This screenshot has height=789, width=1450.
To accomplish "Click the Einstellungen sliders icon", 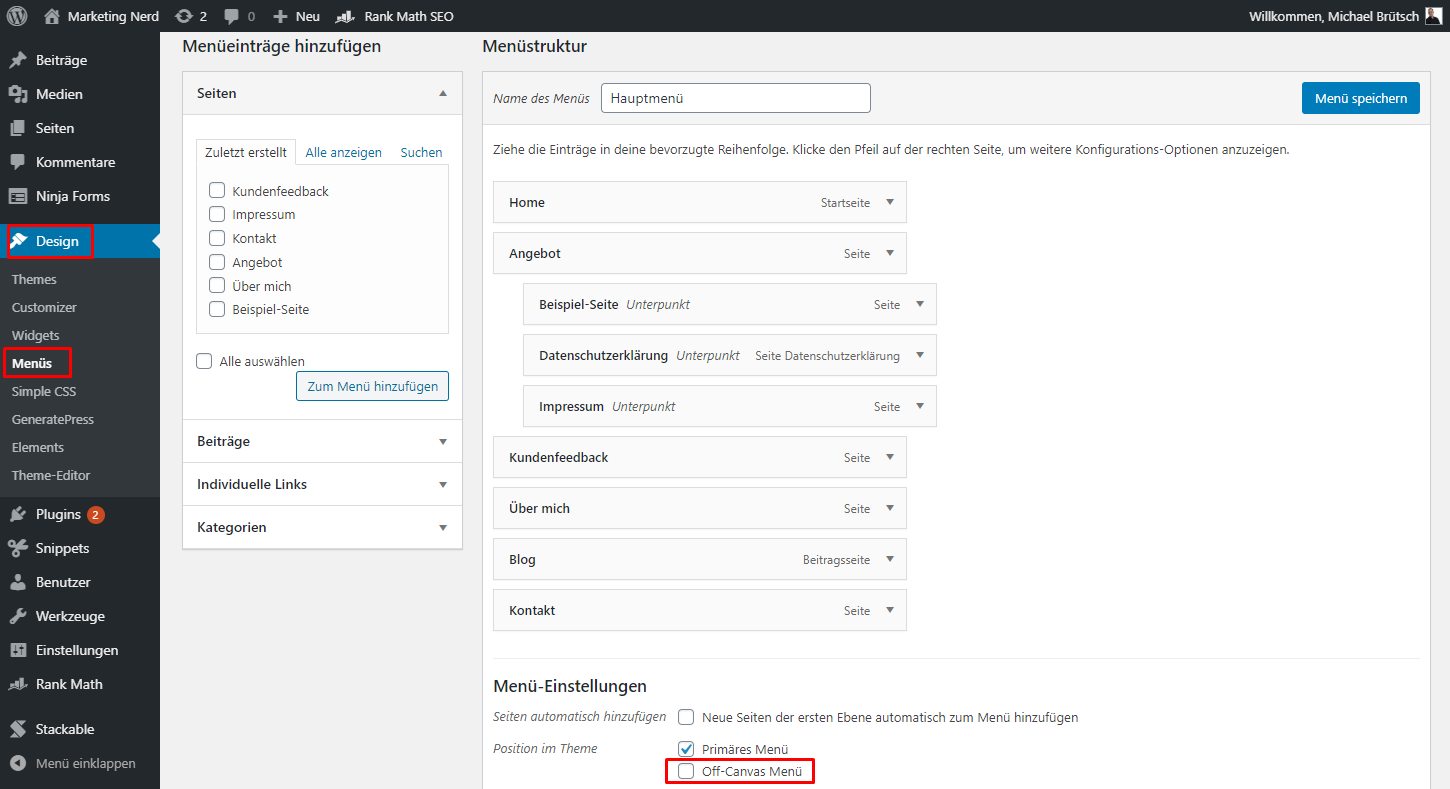I will [18, 650].
